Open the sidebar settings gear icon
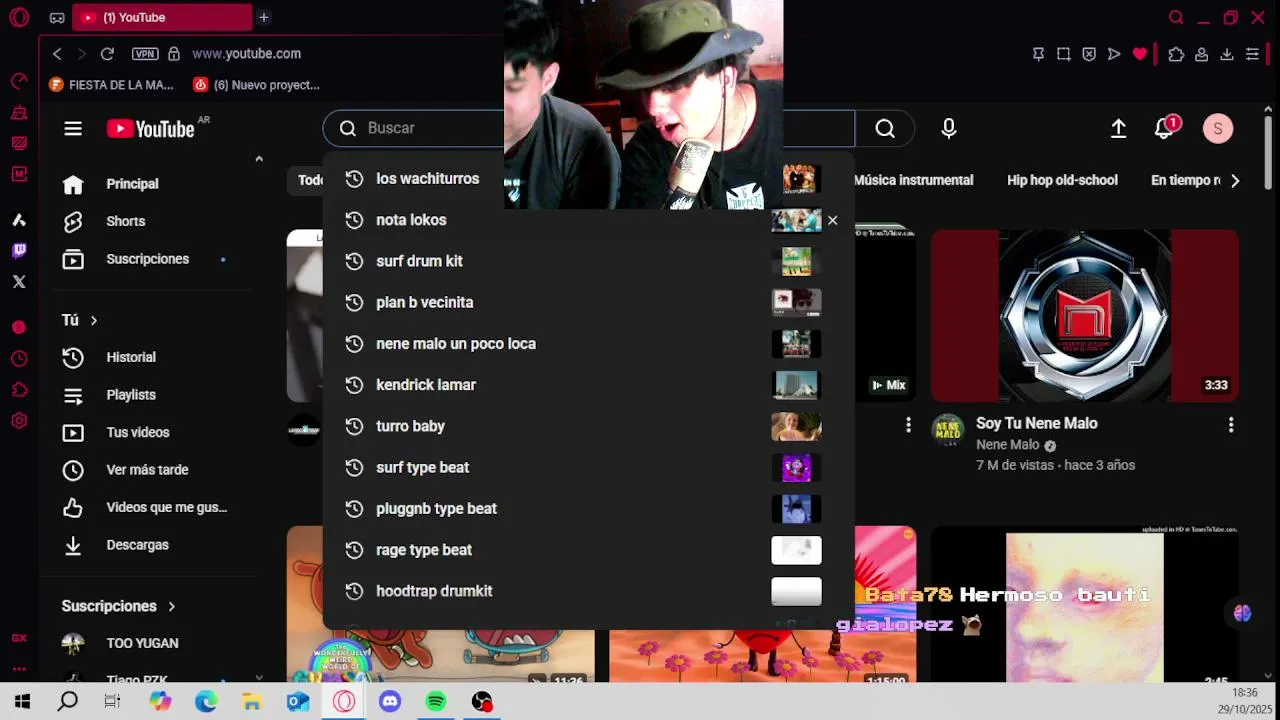 (x=19, y=421)
